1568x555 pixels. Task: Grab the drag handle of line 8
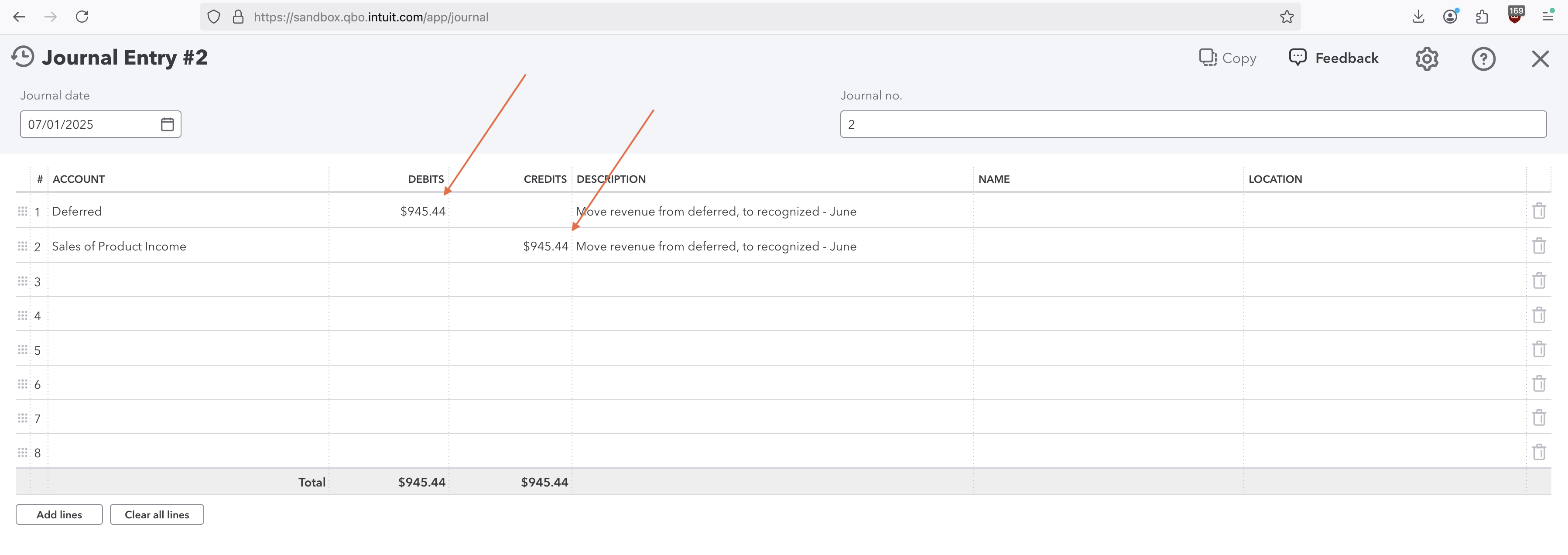[x=23, y=452]
